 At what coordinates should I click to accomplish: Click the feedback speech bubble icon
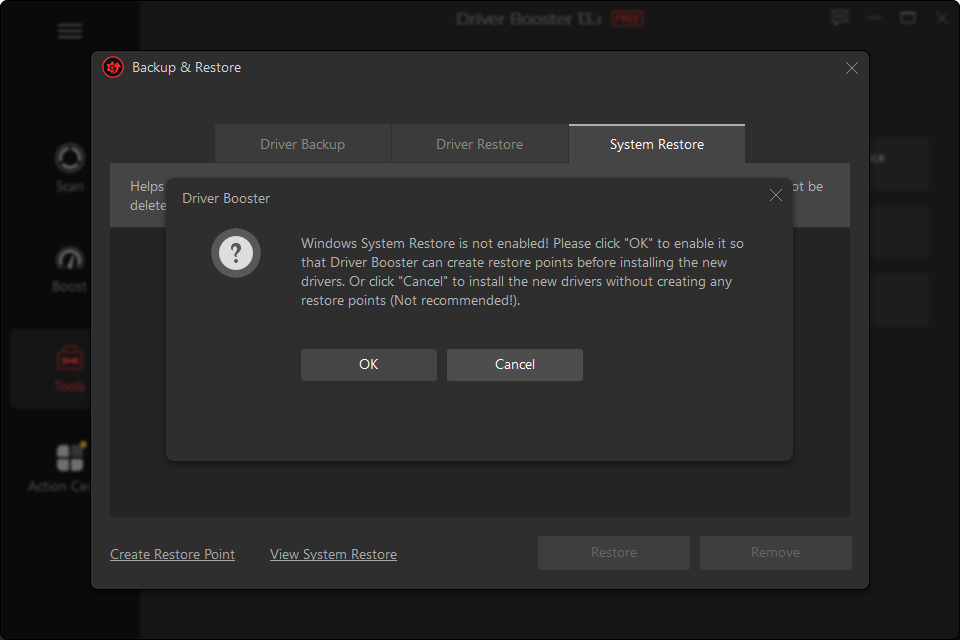click(840, 18)
